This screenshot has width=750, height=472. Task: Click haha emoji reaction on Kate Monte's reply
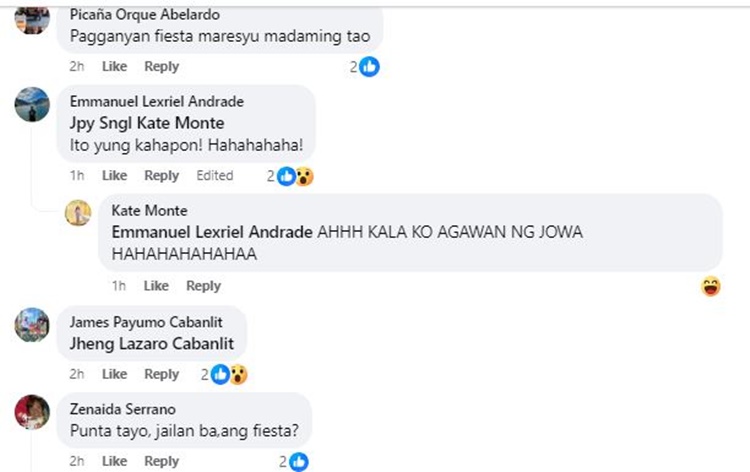tap(711, 286)
